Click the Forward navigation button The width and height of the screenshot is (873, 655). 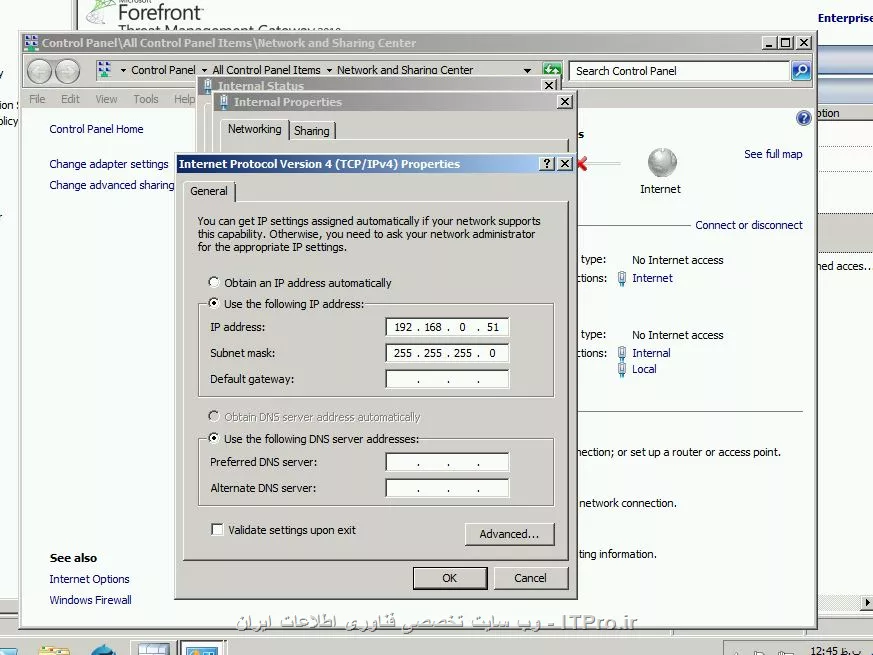(67, 71)
